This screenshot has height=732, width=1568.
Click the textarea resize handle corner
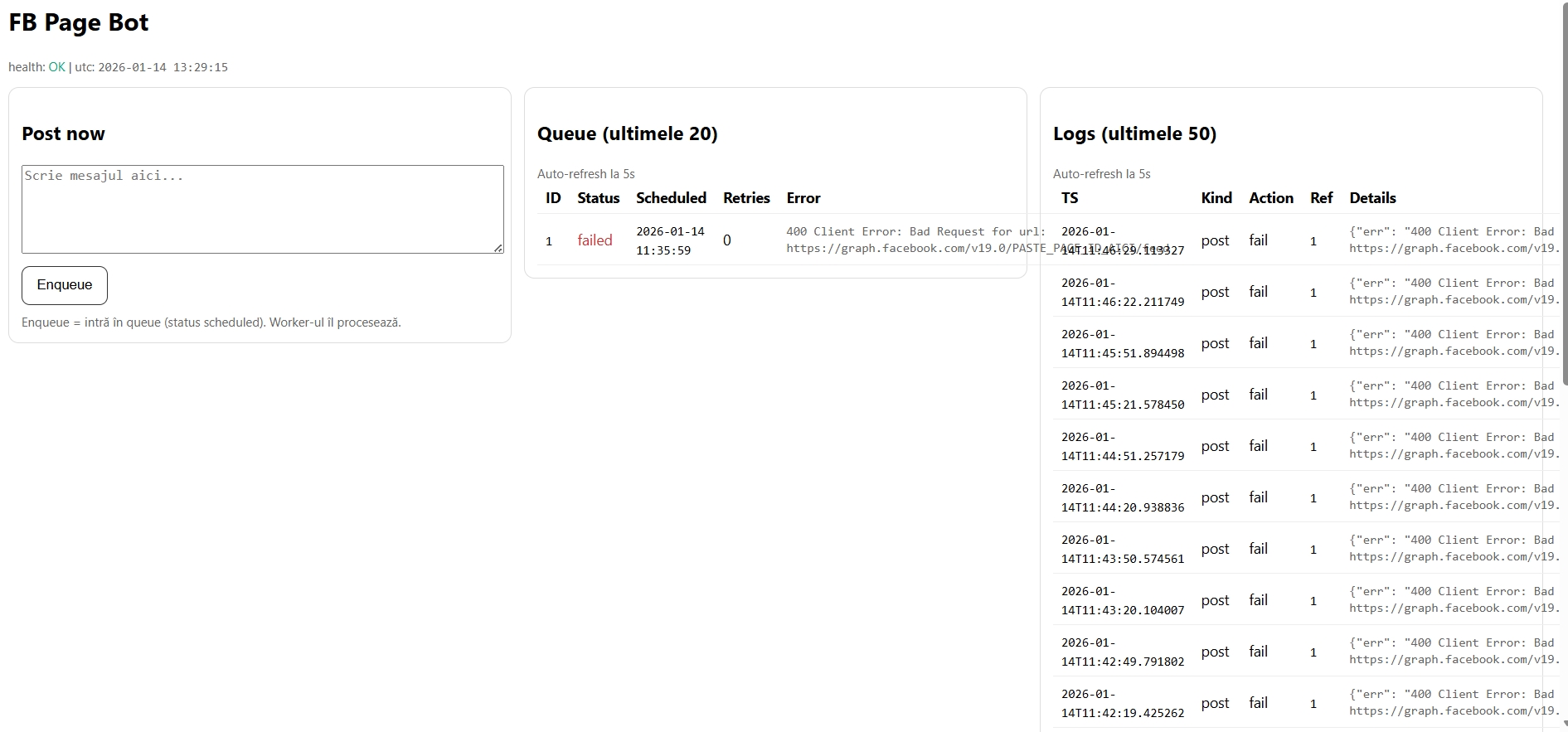(x=498, y=248)
